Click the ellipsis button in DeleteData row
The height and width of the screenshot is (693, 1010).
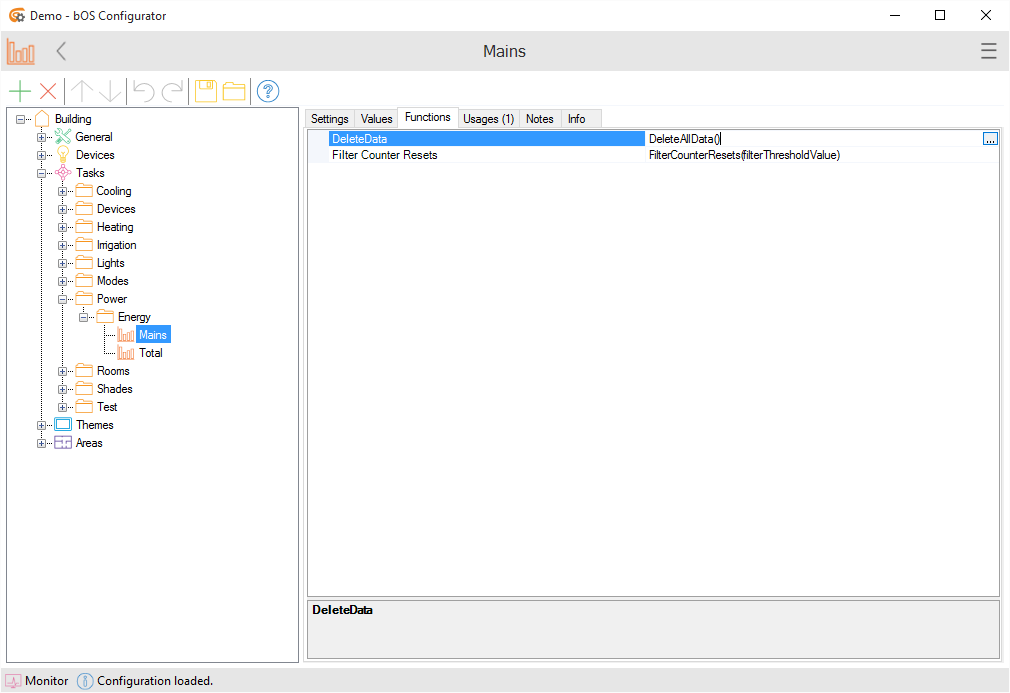pyautogui.click(x=990, y=139)
